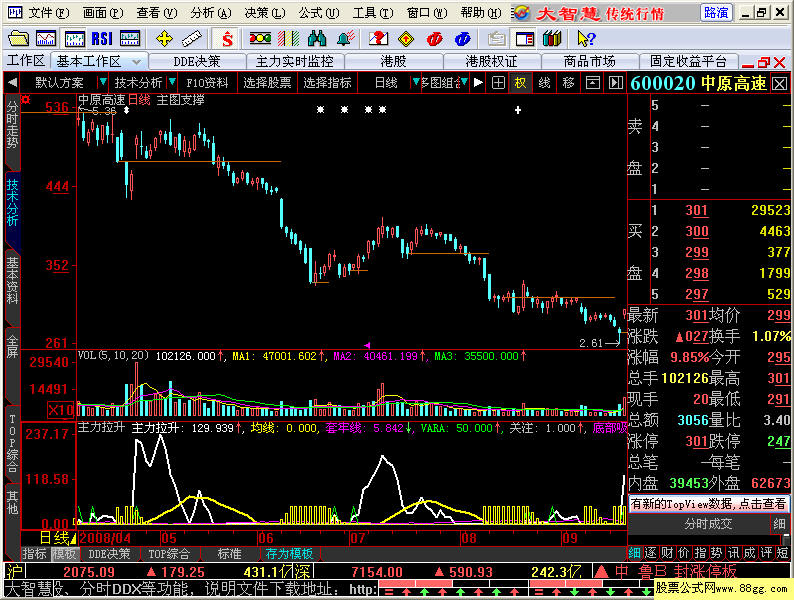
Task: Click the colored stripes indicator icon
Action: (288, 38)
